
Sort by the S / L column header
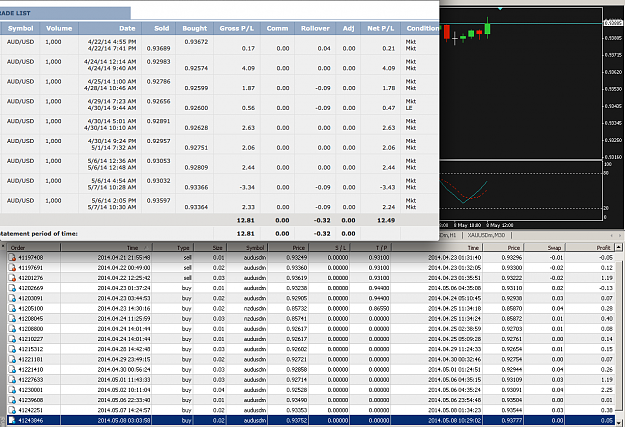click(329, 248)
